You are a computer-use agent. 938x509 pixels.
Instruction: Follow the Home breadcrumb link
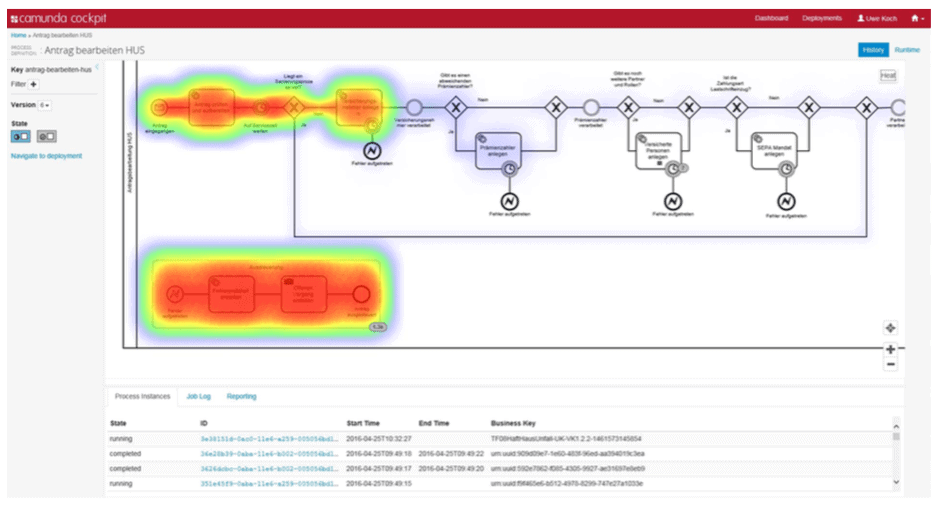pos(19,36)
